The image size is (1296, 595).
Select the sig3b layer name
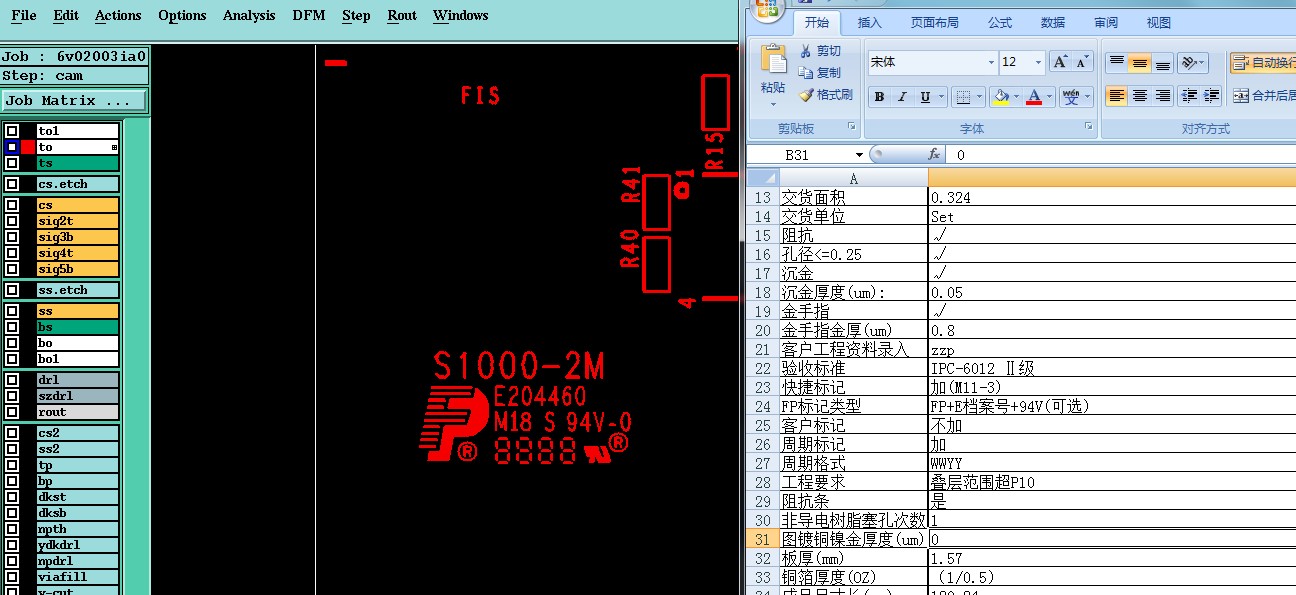77,237
